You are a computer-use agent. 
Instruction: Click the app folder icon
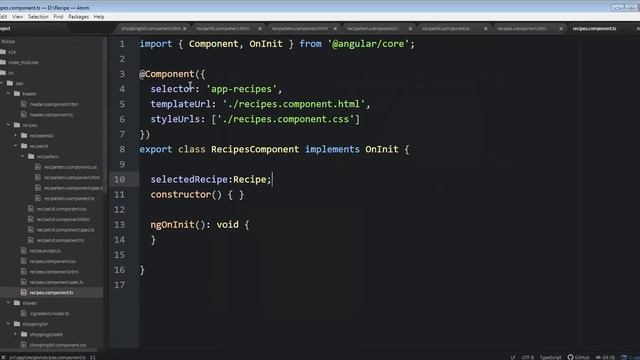click(x=10, y=83)
